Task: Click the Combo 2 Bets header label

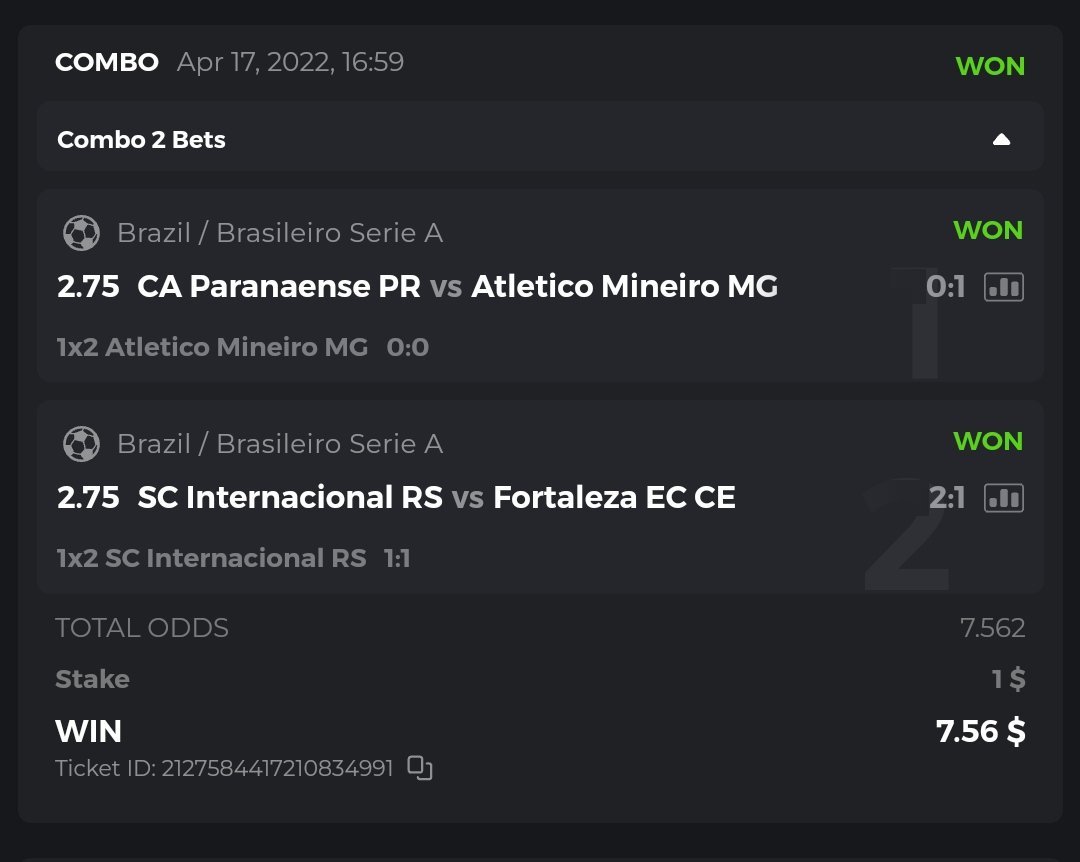Action: 141,140
